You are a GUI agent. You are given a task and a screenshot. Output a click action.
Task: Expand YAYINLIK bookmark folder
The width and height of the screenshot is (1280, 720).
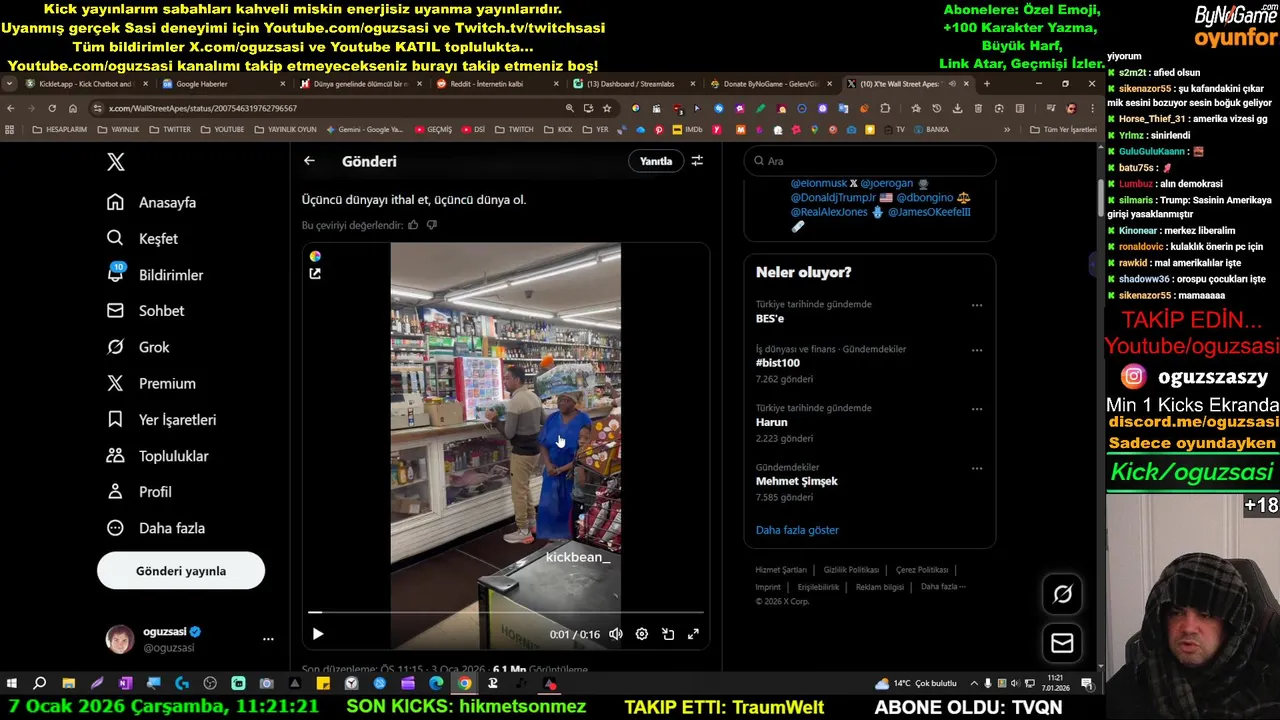118,129
